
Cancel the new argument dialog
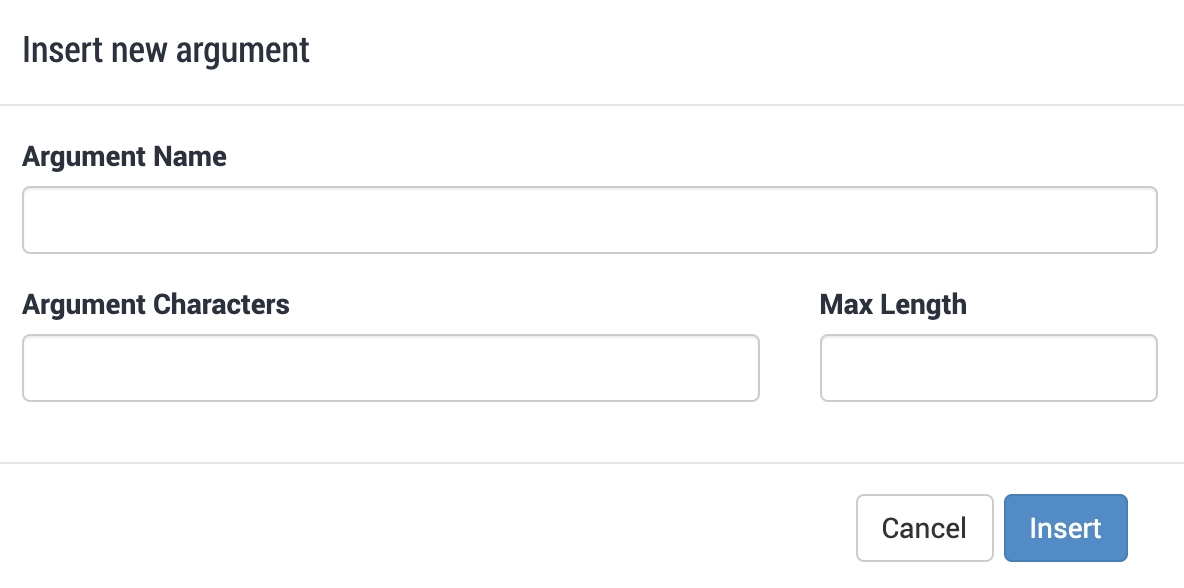(x=924, y=528)
